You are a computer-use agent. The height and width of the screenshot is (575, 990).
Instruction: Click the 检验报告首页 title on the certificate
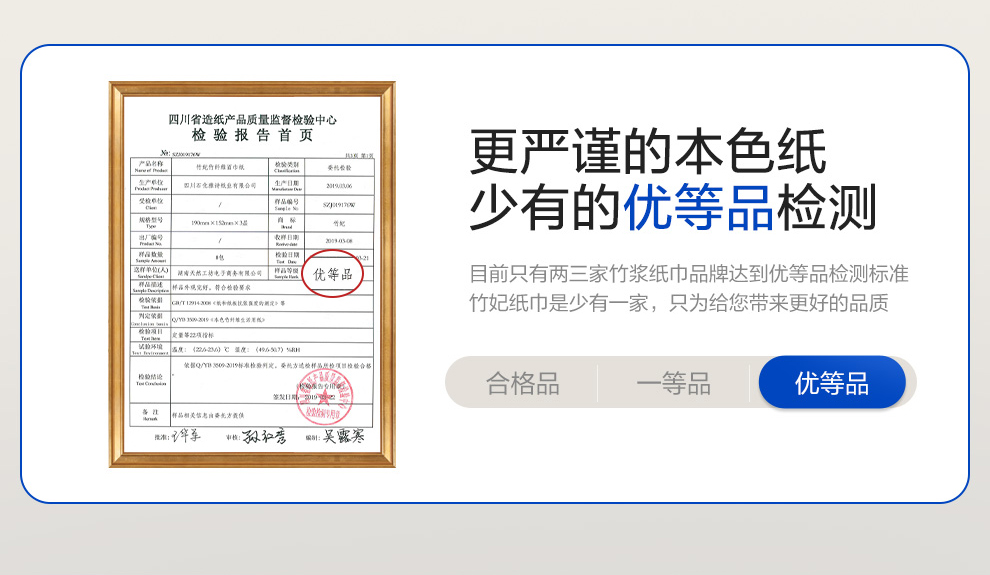252,135
